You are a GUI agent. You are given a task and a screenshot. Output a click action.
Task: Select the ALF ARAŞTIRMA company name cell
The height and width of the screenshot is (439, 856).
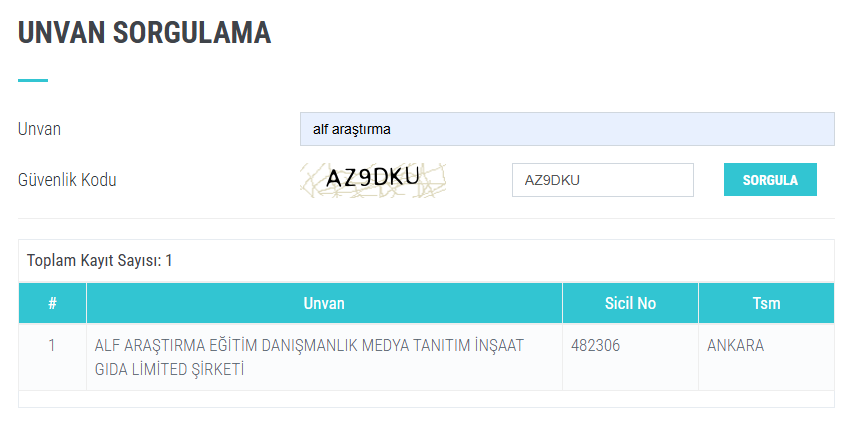coord(324,357)
